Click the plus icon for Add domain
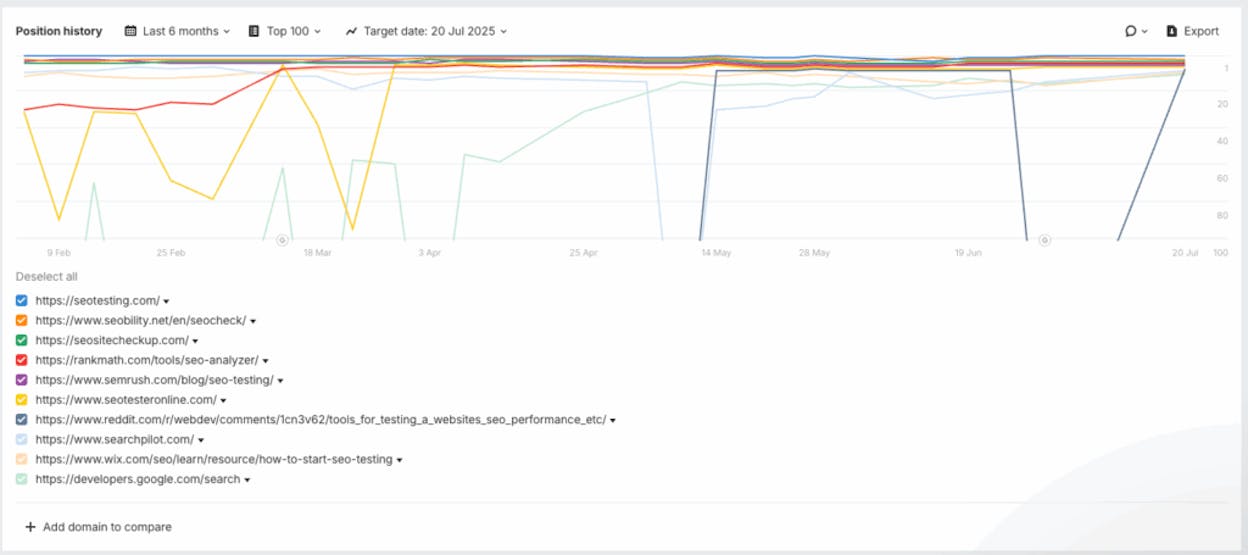Viewport: 1248px width, 555px height. pos(30,527)
